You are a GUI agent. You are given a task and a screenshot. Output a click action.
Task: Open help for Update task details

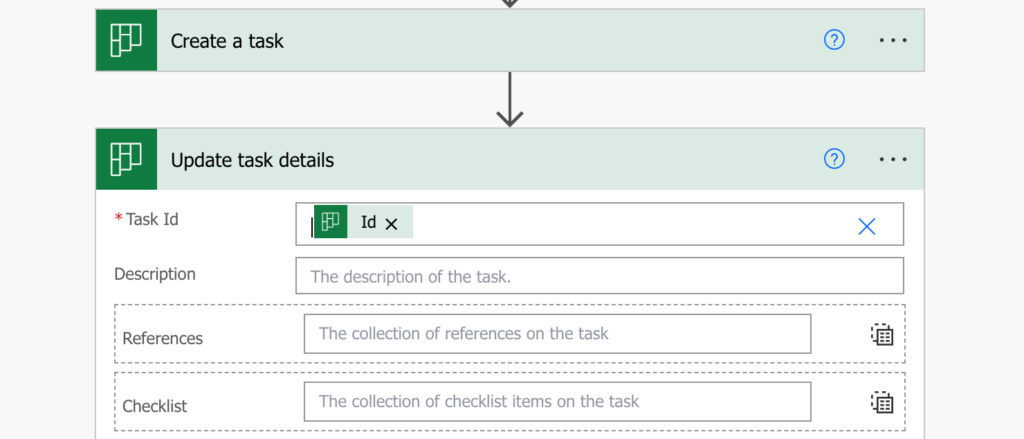point(834,159)
